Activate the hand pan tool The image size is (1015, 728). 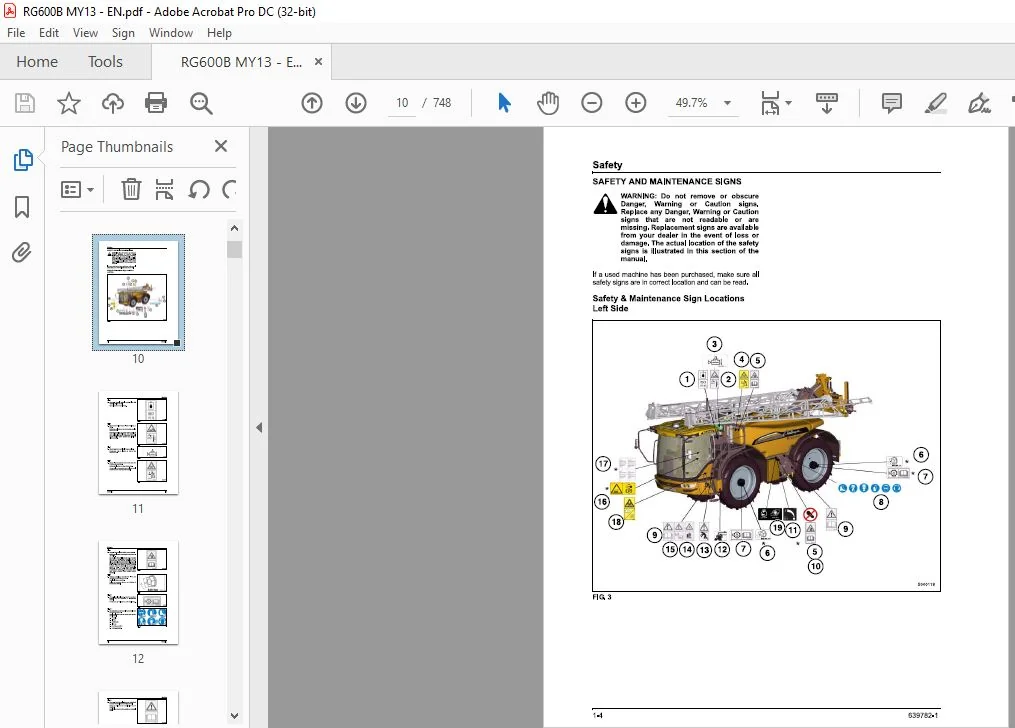[548, 103]
